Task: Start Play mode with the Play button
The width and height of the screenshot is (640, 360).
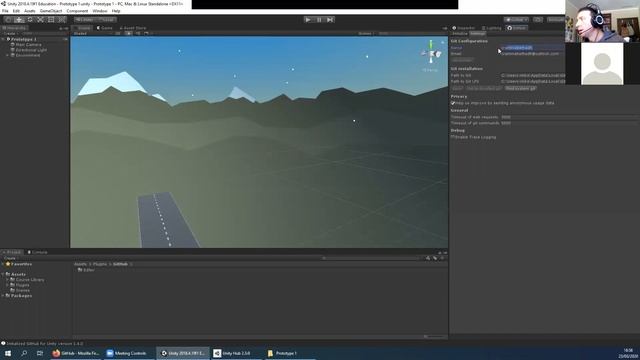Action: point(308,20)
